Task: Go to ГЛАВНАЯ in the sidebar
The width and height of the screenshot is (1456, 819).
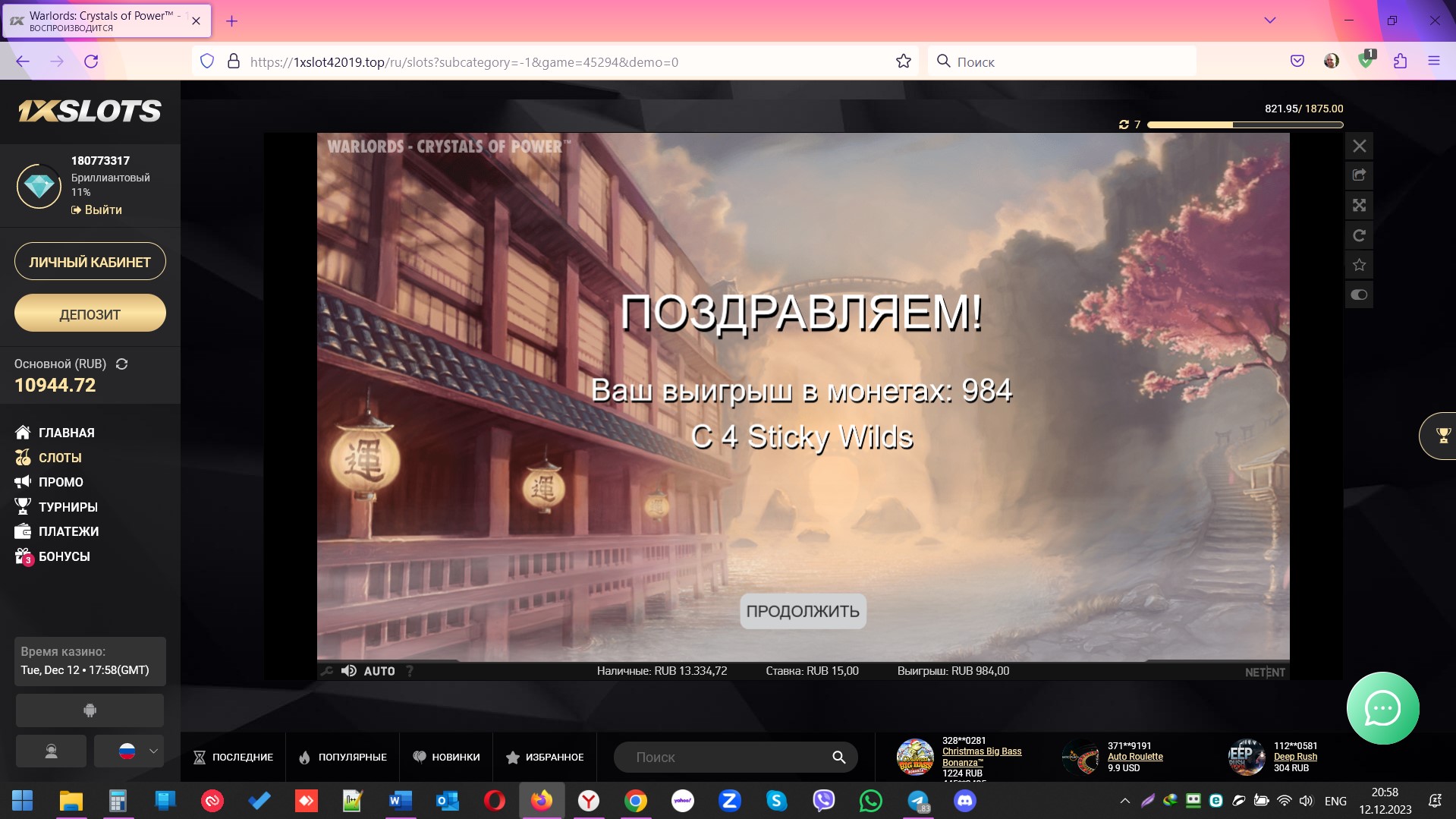Action: 55,433
